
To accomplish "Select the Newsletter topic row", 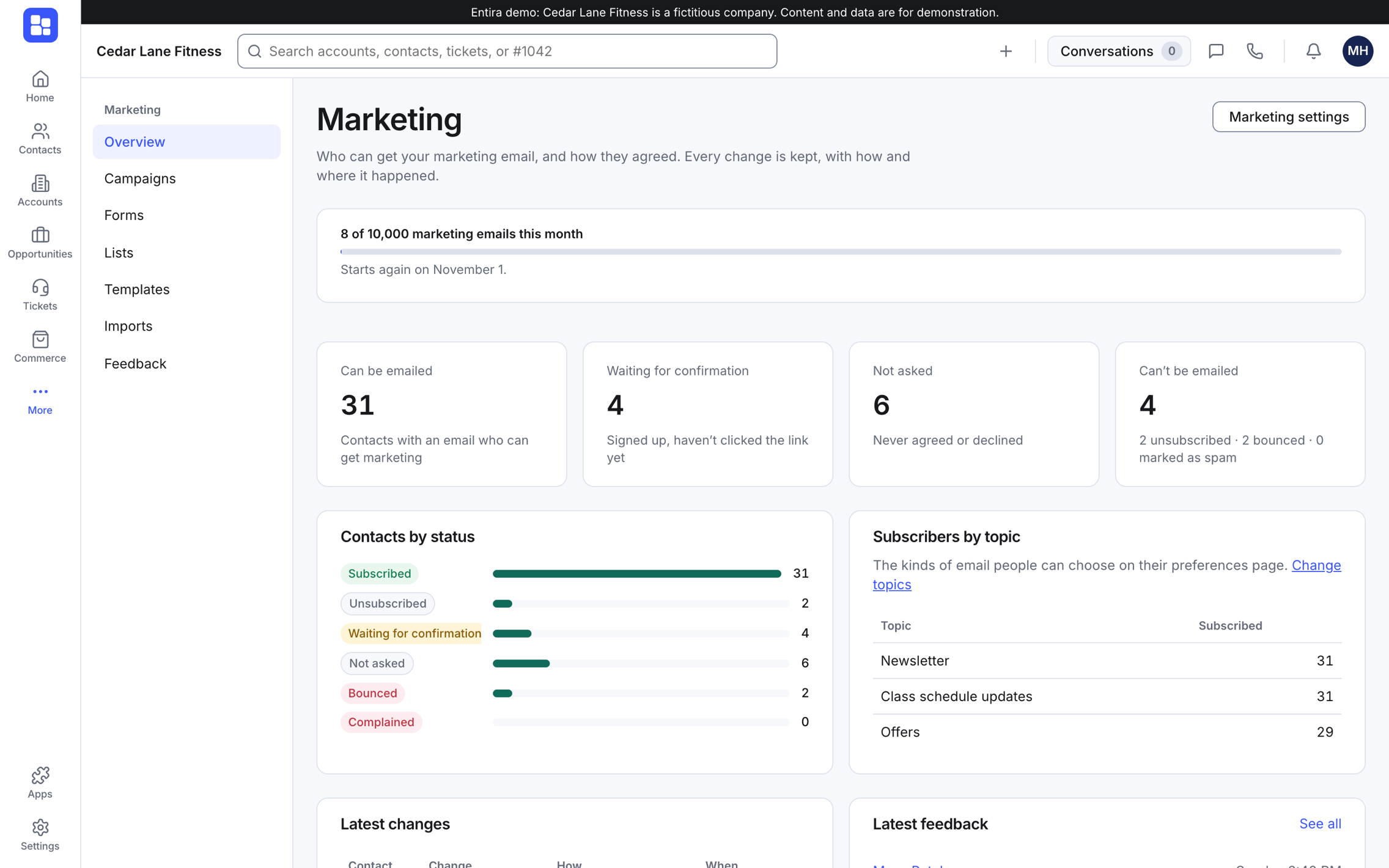I will [1107, 661].
